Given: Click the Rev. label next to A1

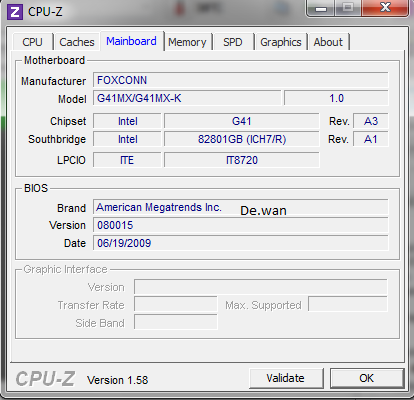Looking at the screenshot, I should (338, 139).
